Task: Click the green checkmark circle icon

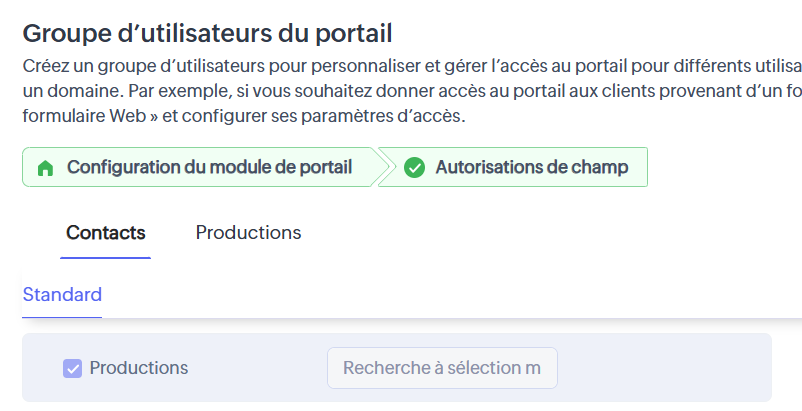Action: click(414, 167)
